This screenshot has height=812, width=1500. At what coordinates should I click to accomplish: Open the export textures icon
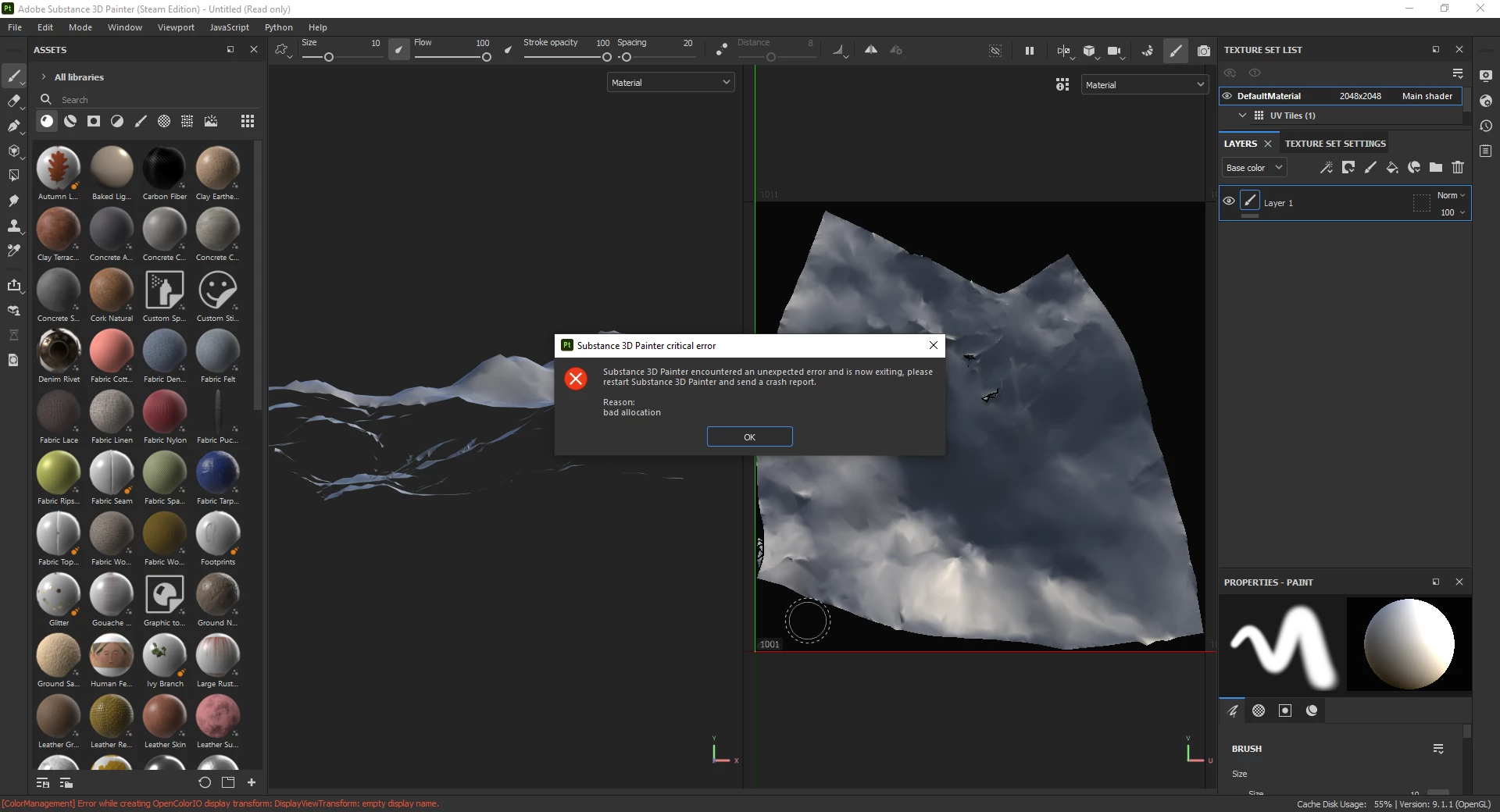[x=13, y=285]
